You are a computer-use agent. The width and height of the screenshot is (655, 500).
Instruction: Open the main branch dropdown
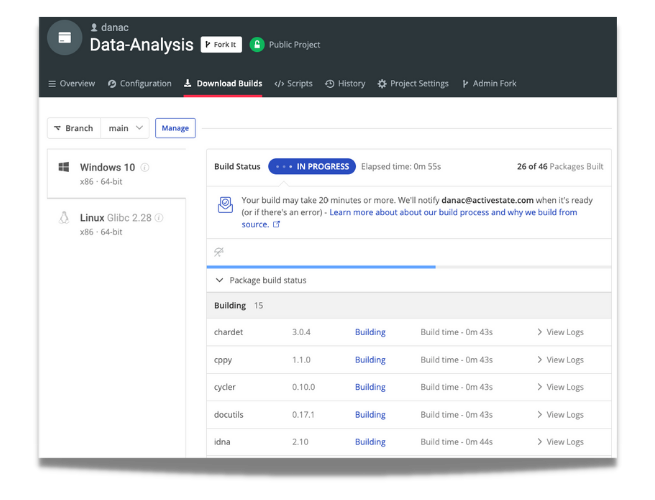125,128
